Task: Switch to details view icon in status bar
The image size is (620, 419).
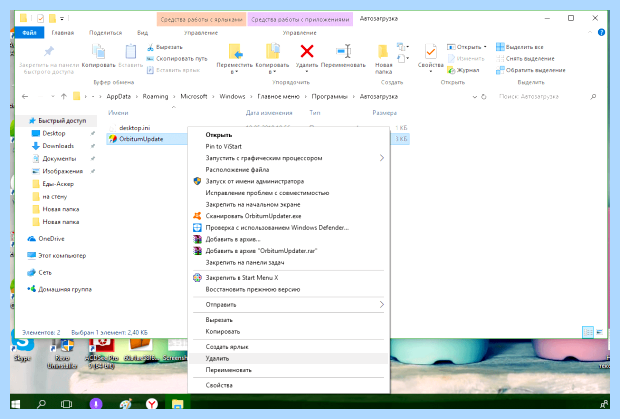Action: coord(588,332)
